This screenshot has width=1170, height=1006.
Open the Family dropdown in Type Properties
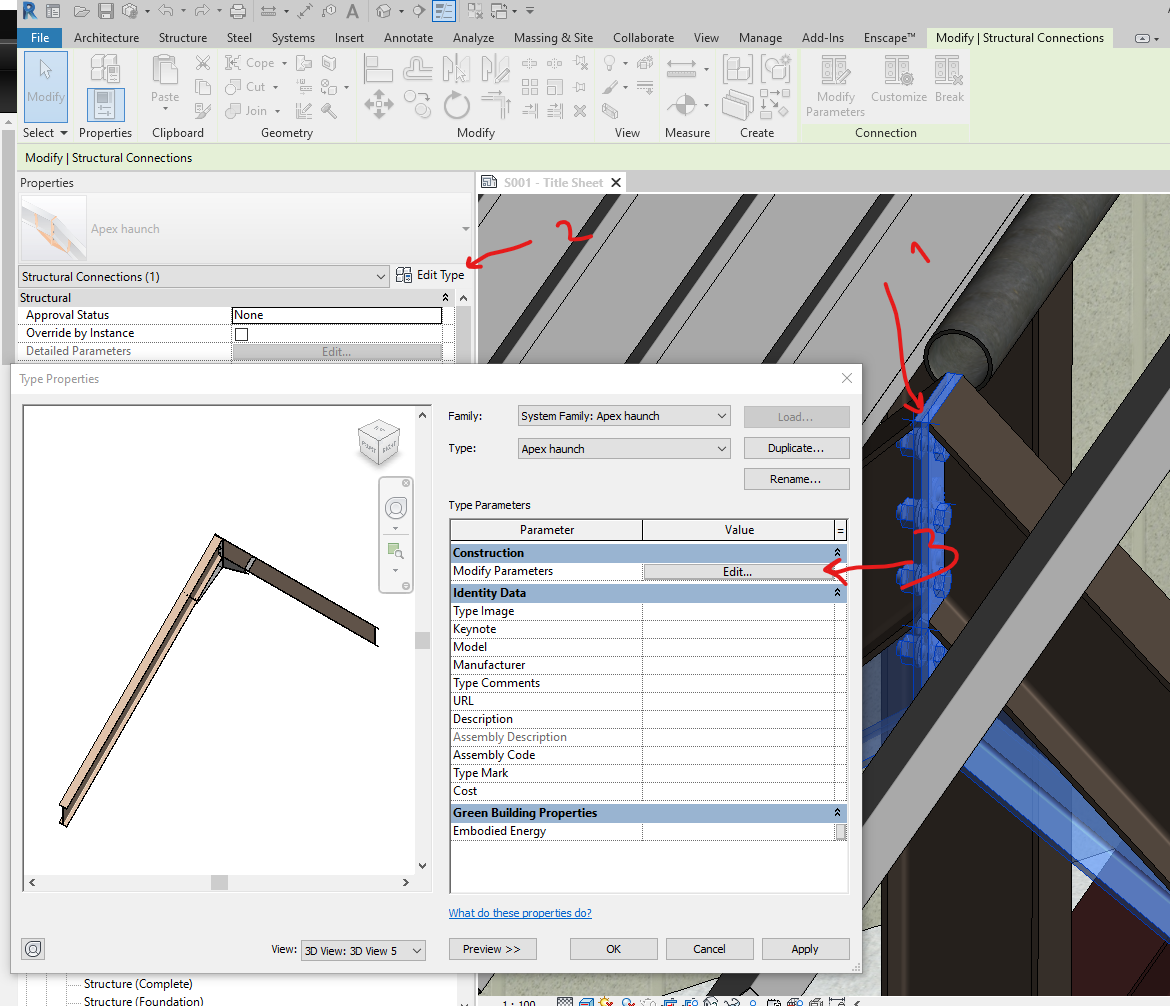pyautogui.click(x=622, y=415)
